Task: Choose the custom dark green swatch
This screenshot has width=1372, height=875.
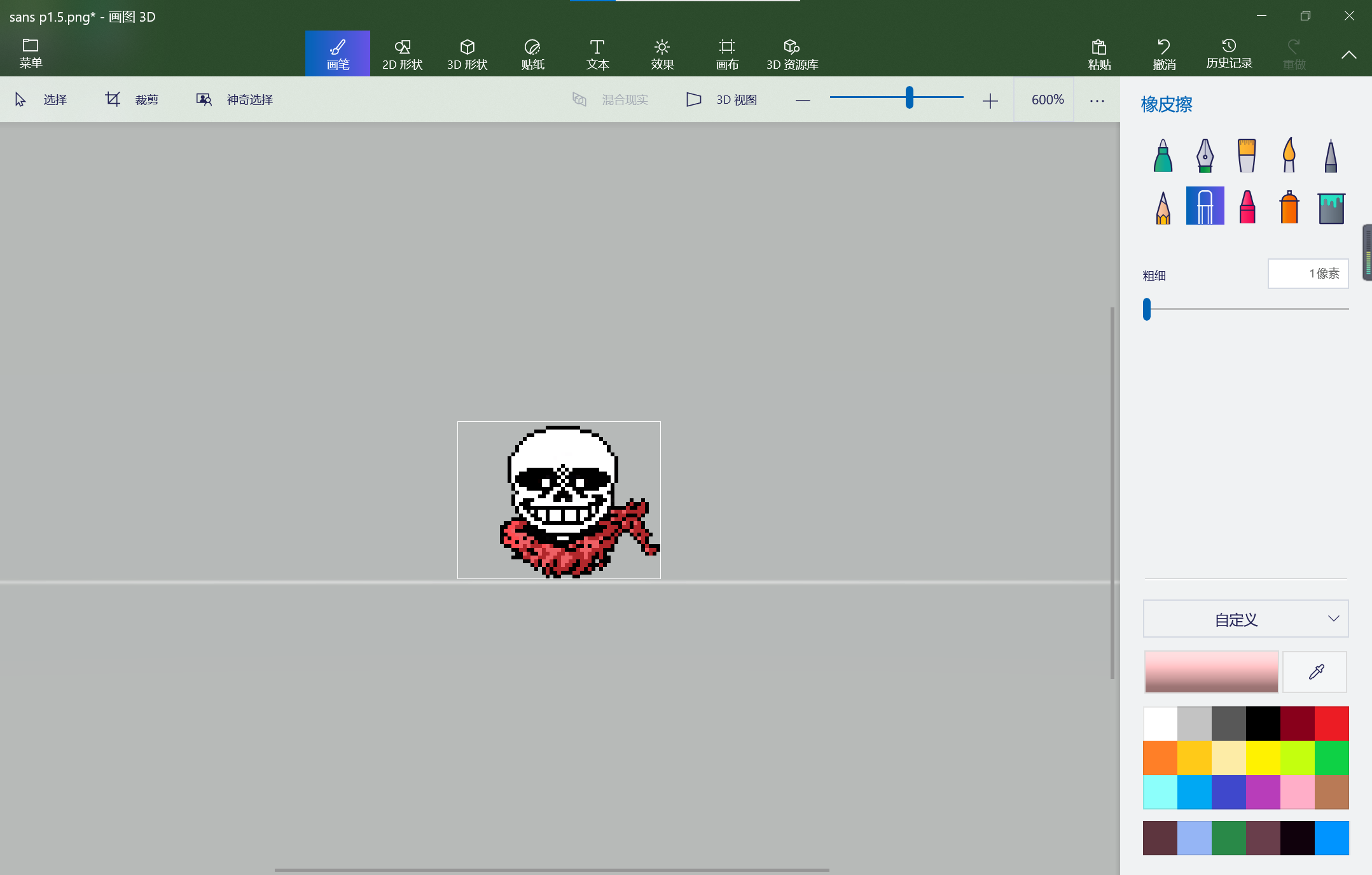Action: [1229, 838]
